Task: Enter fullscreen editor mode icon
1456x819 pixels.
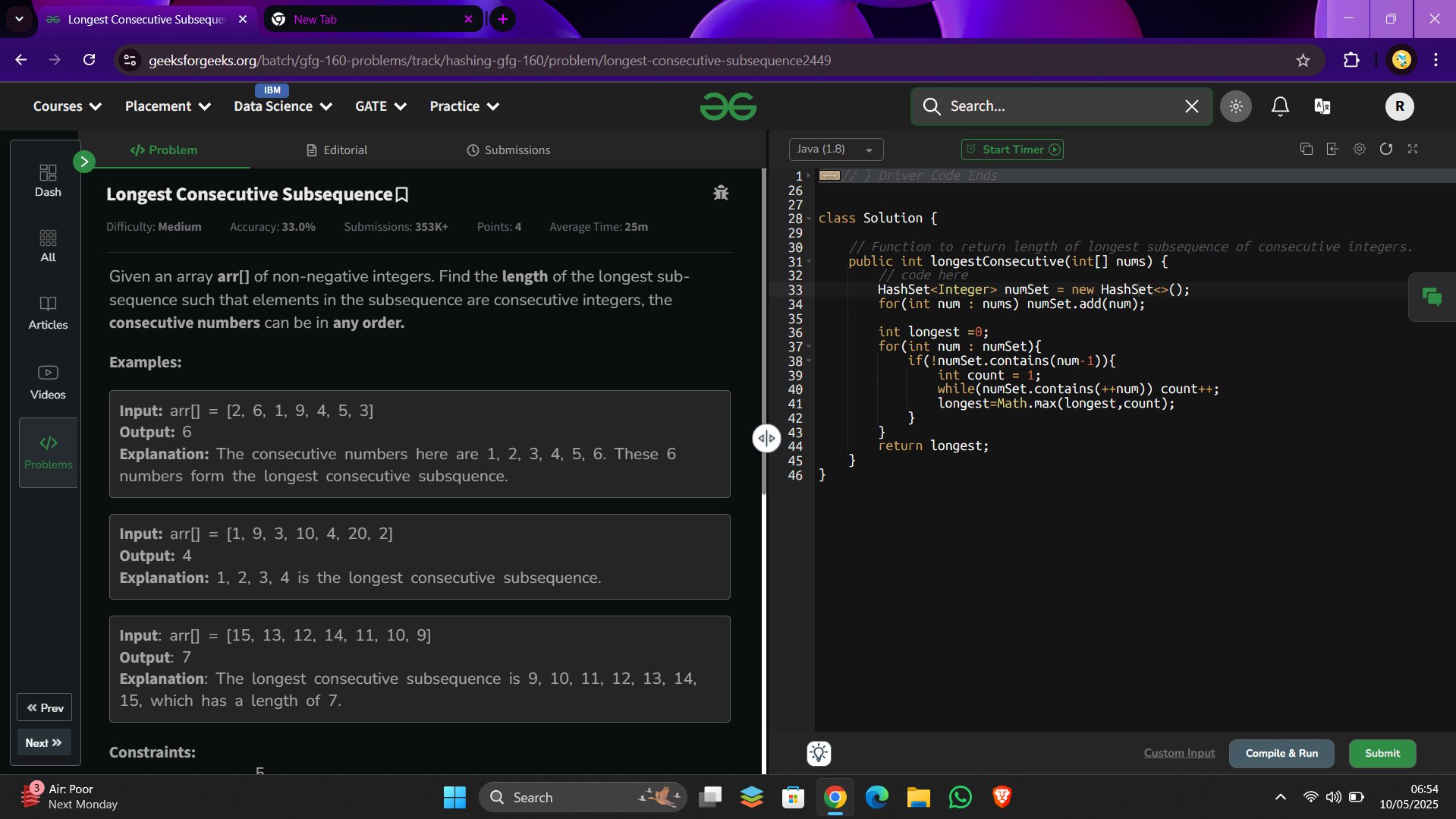Action: [x=1413, y=150]
